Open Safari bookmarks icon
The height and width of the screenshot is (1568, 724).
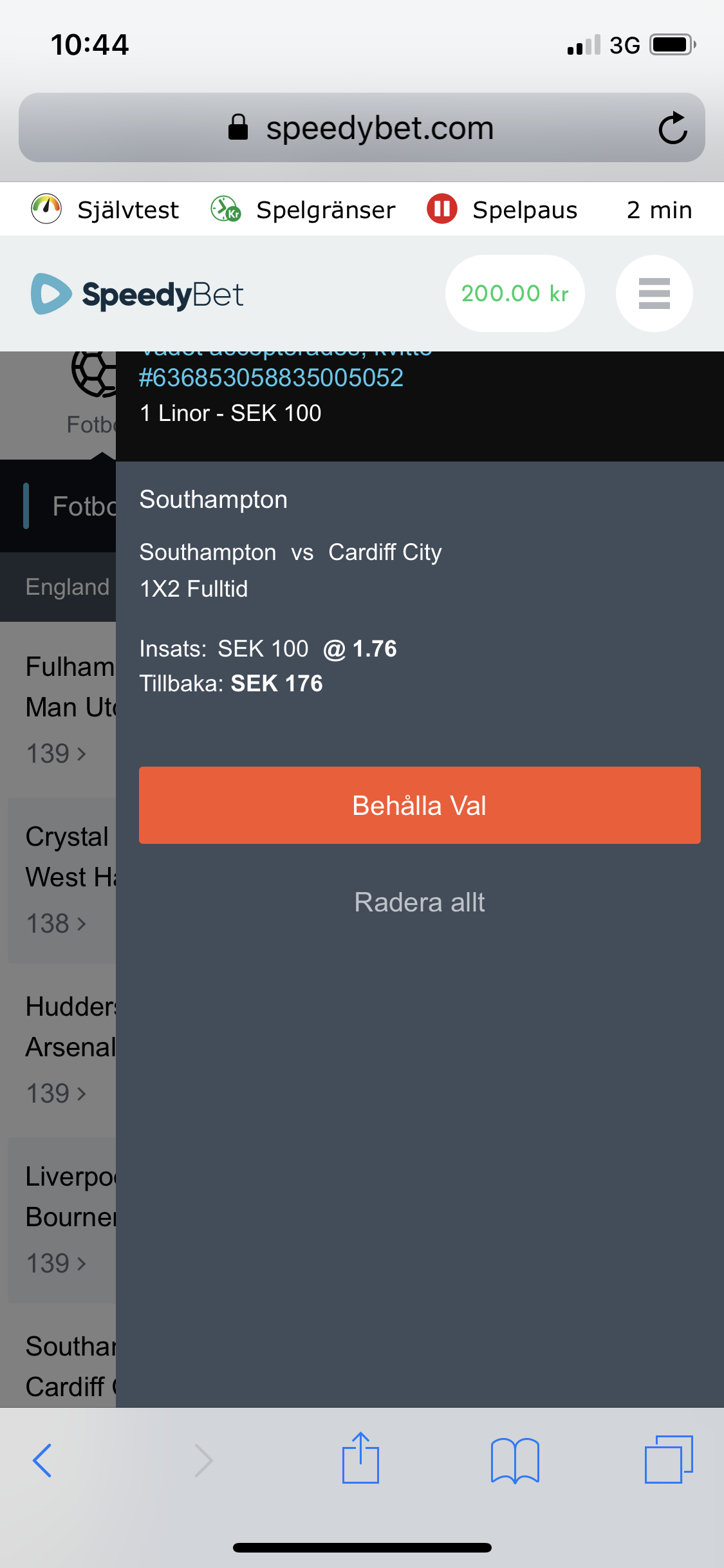(515, 1461)
